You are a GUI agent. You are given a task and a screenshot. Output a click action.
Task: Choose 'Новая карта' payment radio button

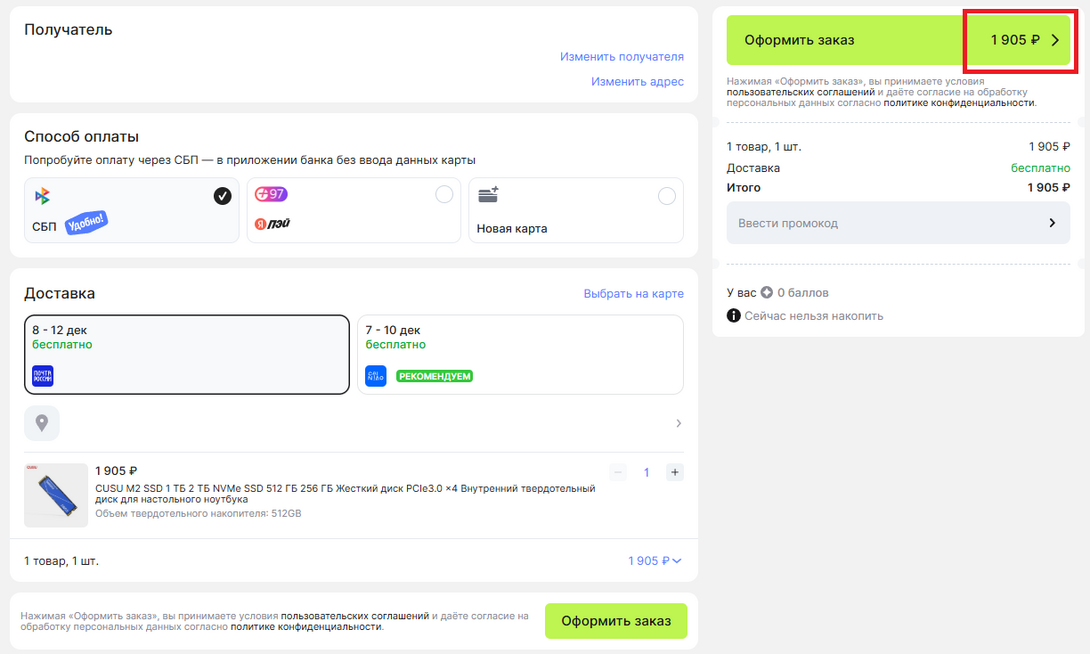[x=666, y=196]
